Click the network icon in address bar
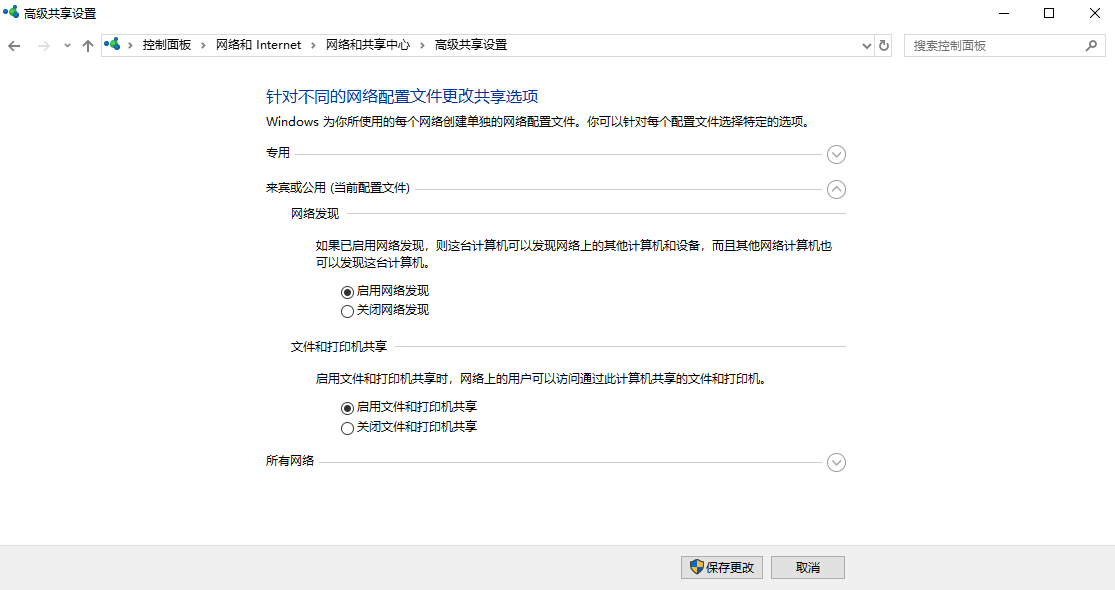Image resolution: width=1115 pixels, height=590 pixels. (x=112, y=44)
